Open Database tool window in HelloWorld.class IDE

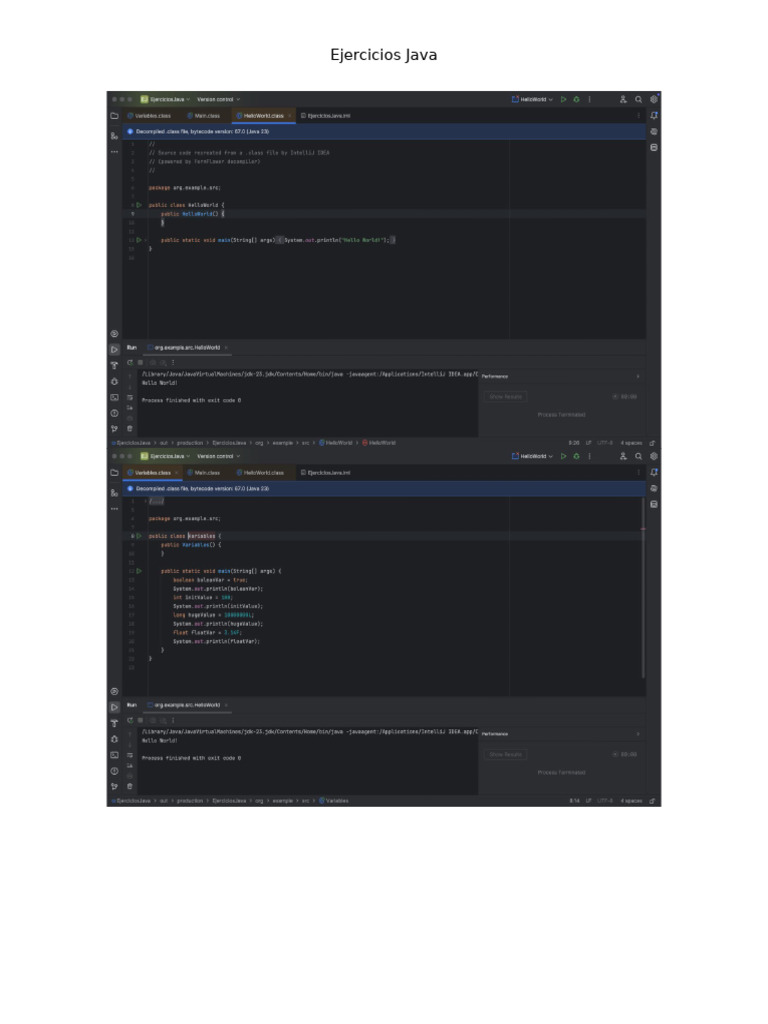654,148
